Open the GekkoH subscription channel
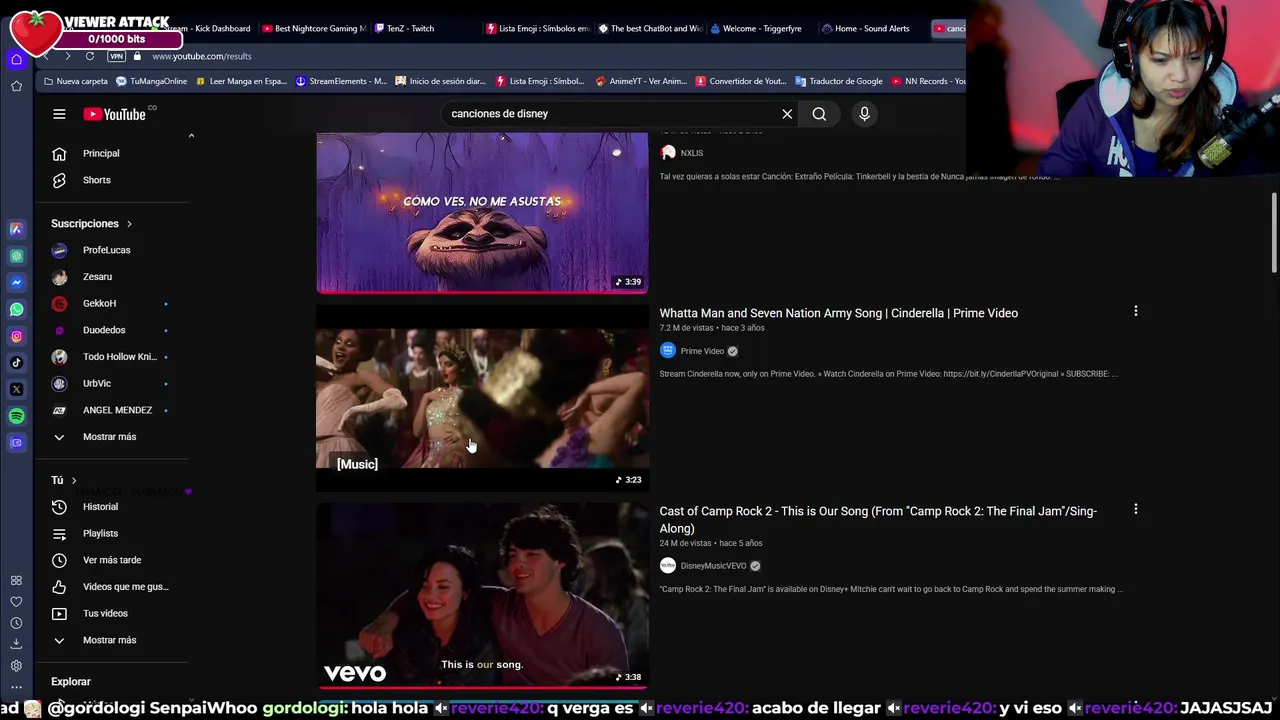 (99, 303)
